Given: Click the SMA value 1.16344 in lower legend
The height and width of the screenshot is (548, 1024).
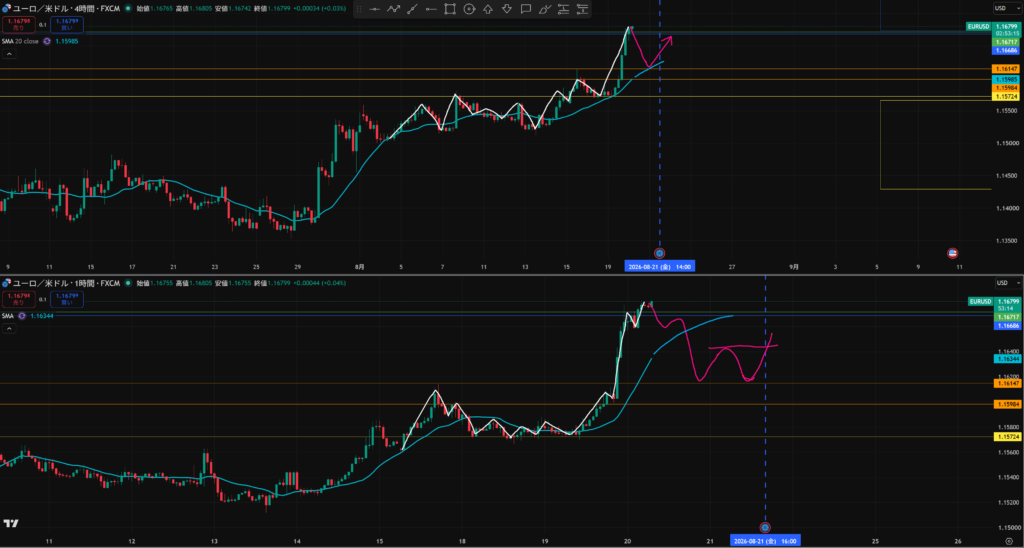Looking at the screenshot, I should click(x=42, y=315).
